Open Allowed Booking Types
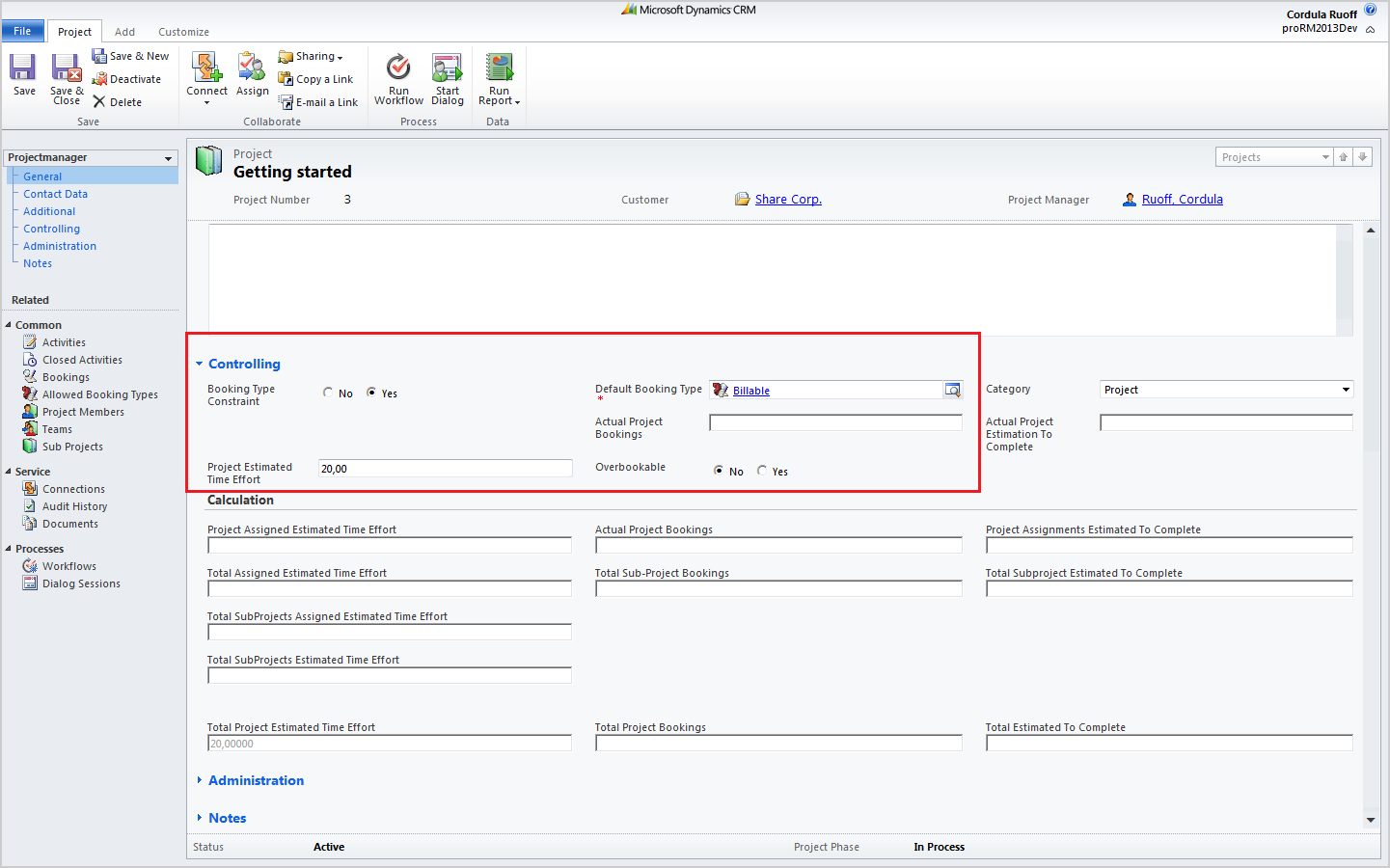The image size is (1390, 868). pos(99,394)
